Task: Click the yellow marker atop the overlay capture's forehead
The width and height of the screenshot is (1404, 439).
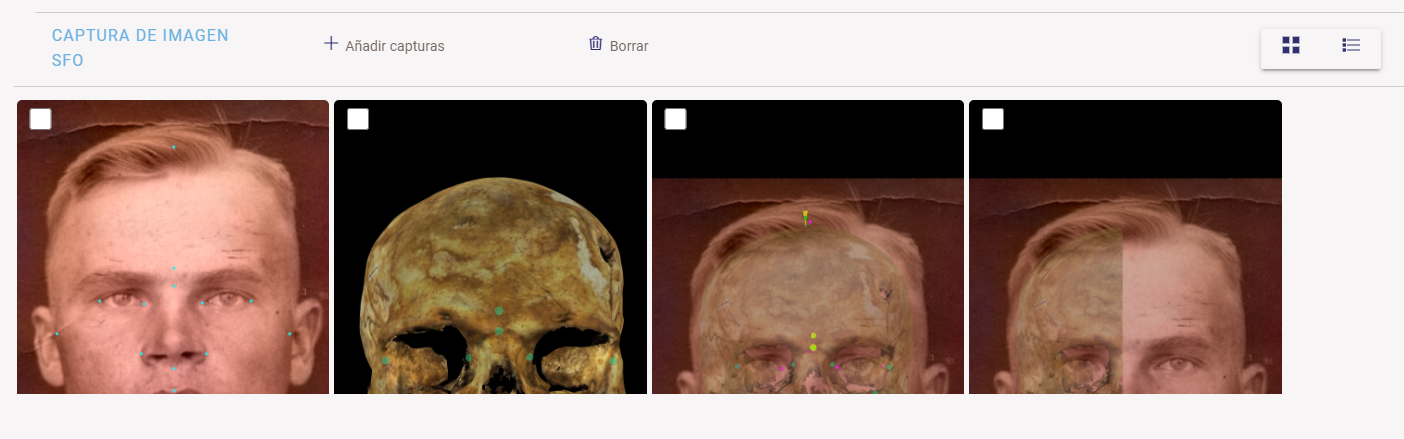Action: click(805, 215)
